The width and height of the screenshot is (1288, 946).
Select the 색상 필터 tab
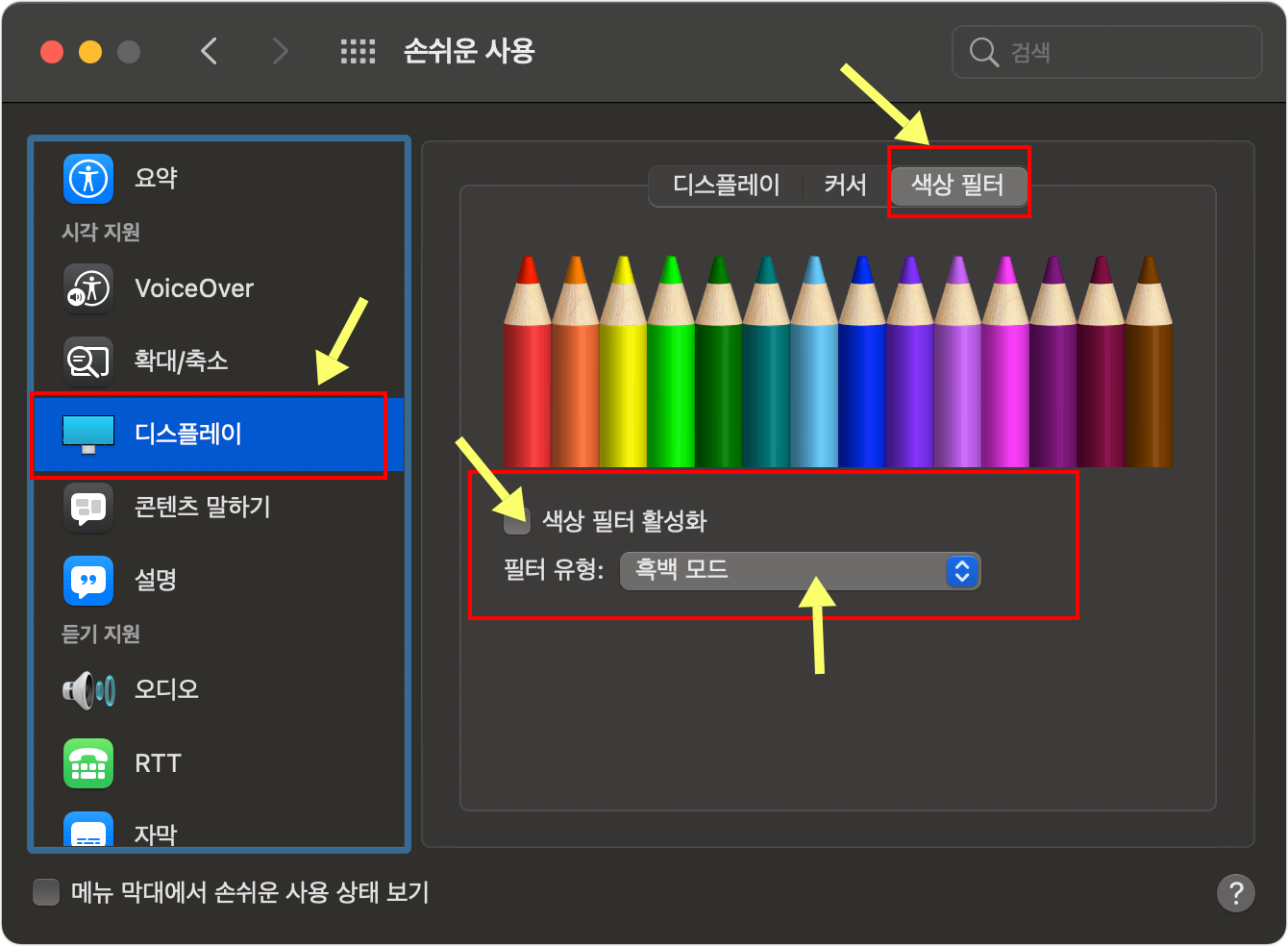957,185
